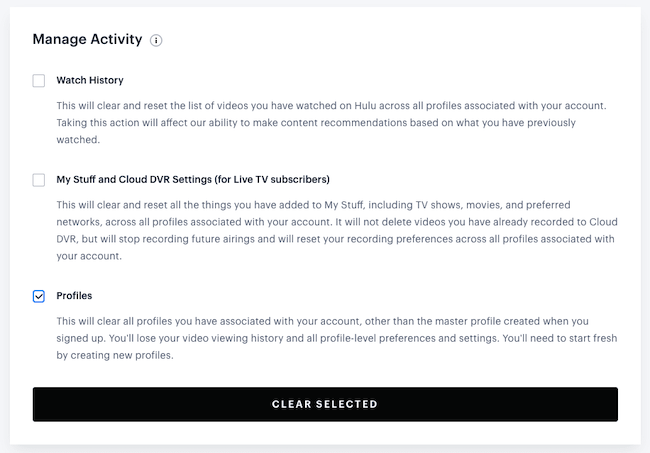Click "creating new profiles" in the Profiles text
This screenshot has width=650, height=453.
pyautogui.click(x=120, y=355)
